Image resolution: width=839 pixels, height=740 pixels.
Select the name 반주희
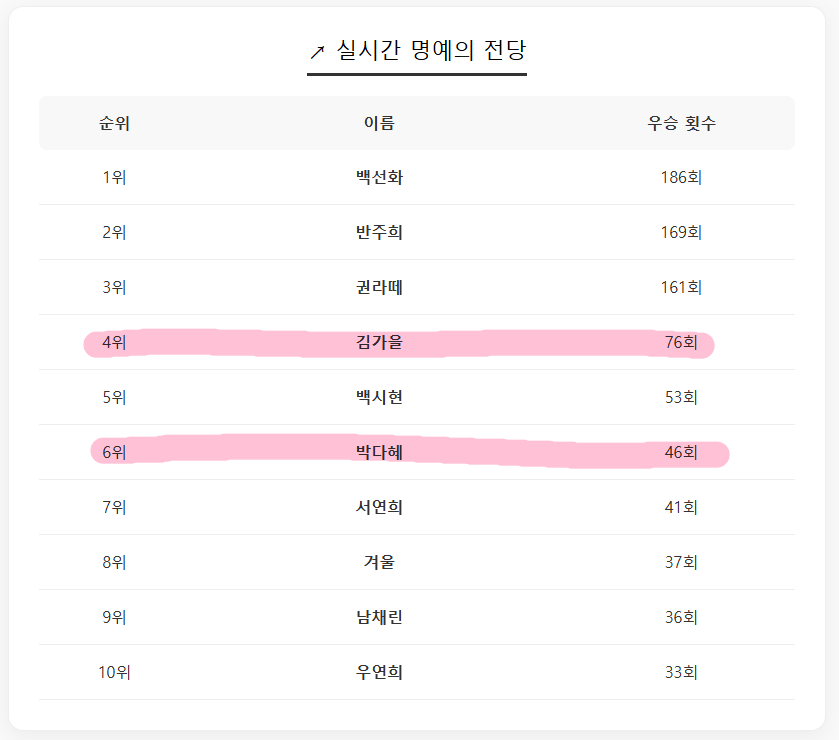[379, 233]
